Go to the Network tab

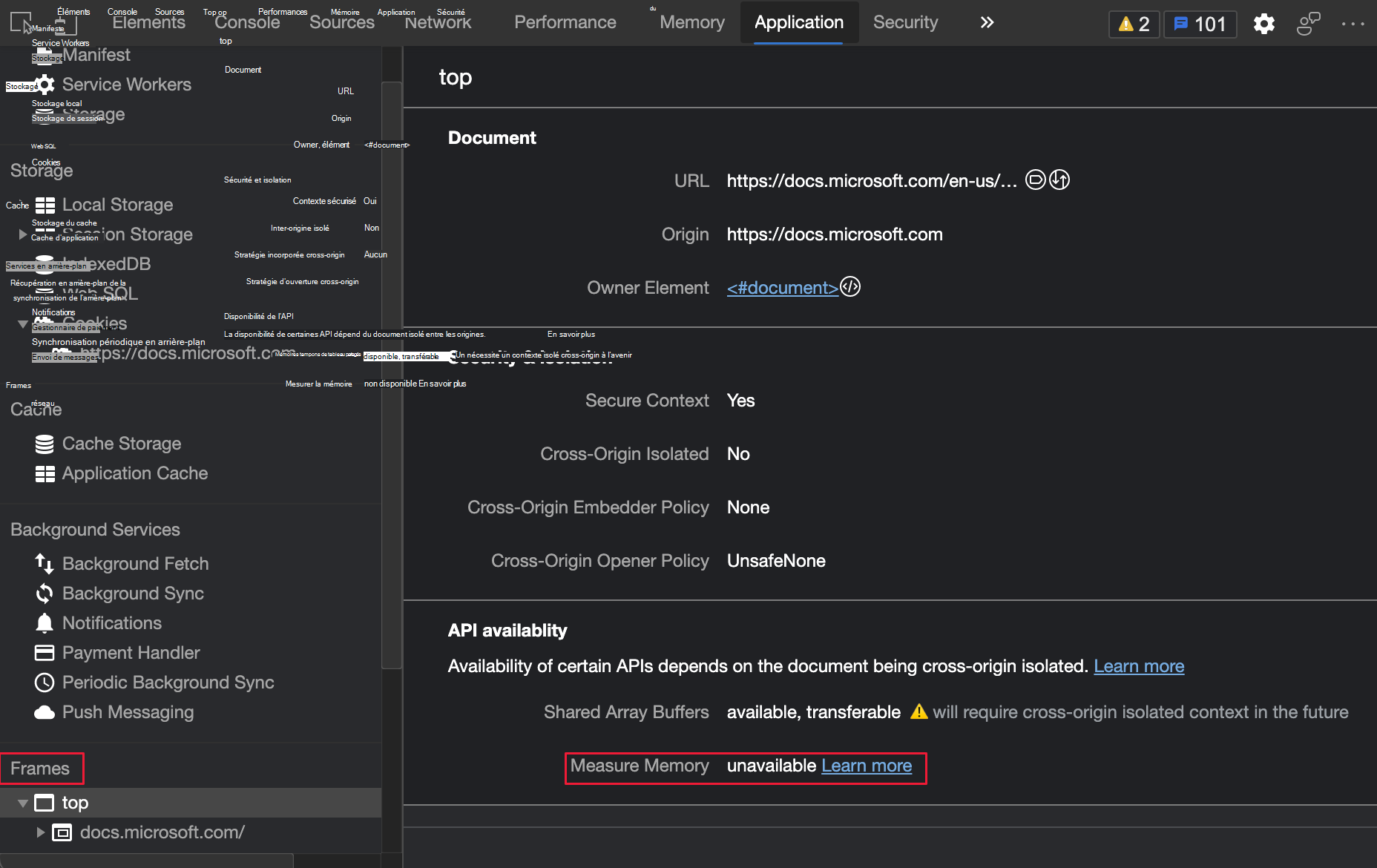pyautogui.click(x=438, y=22)
